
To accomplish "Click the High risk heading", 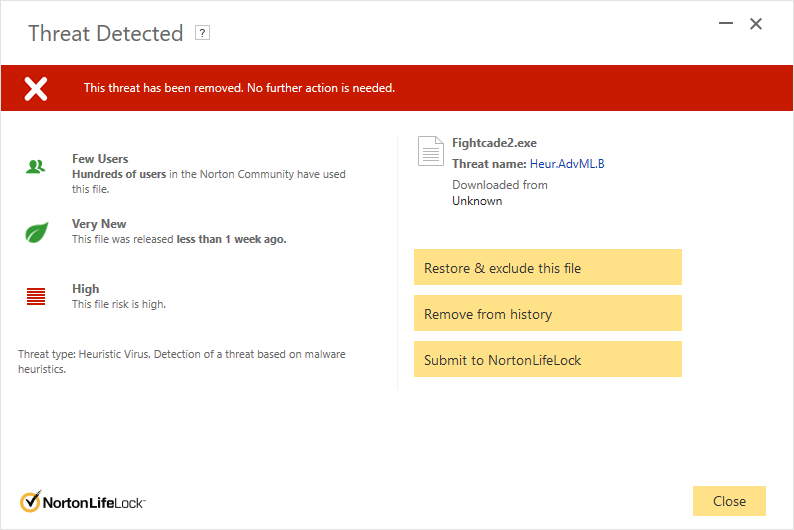I will [x=86, y=289].
